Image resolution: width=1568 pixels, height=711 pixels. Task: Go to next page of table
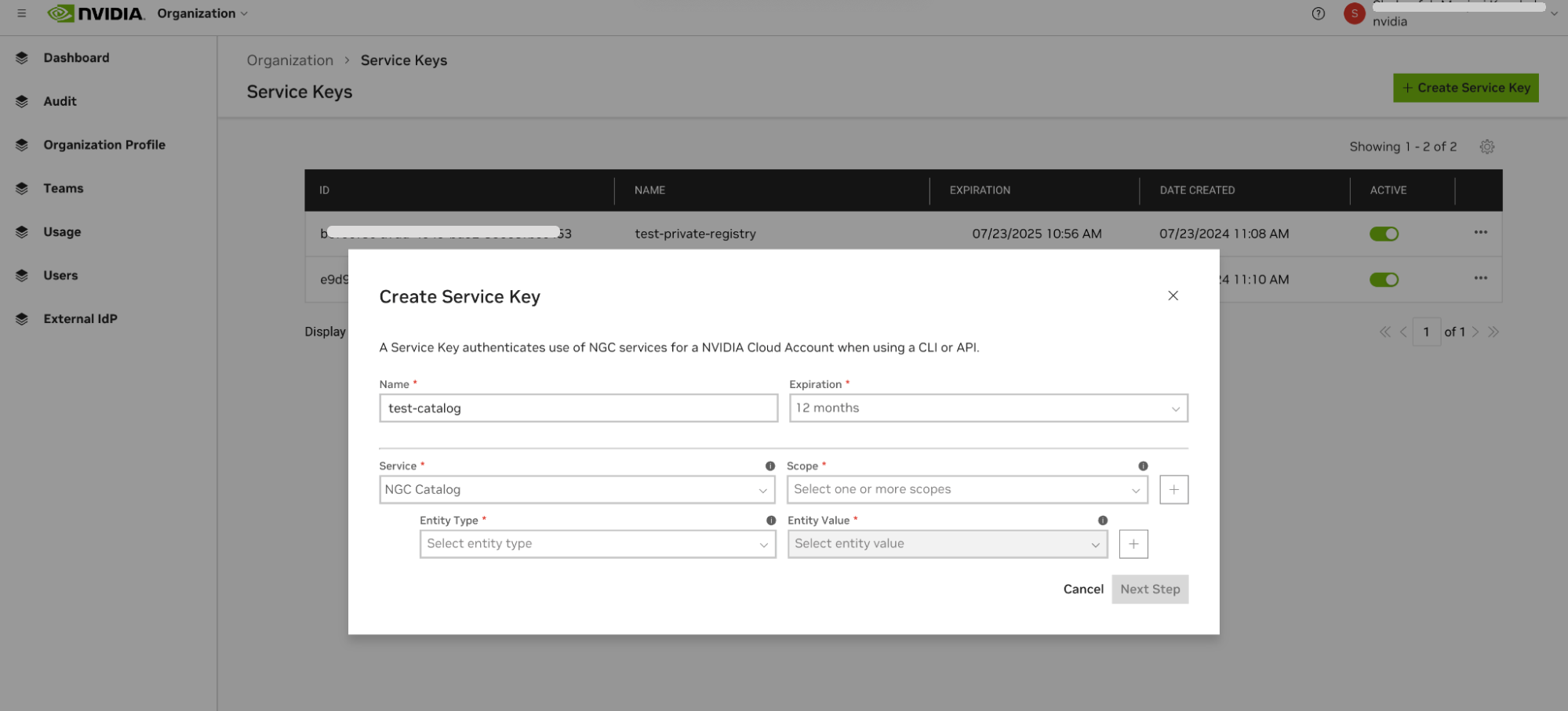point(1475,332)
